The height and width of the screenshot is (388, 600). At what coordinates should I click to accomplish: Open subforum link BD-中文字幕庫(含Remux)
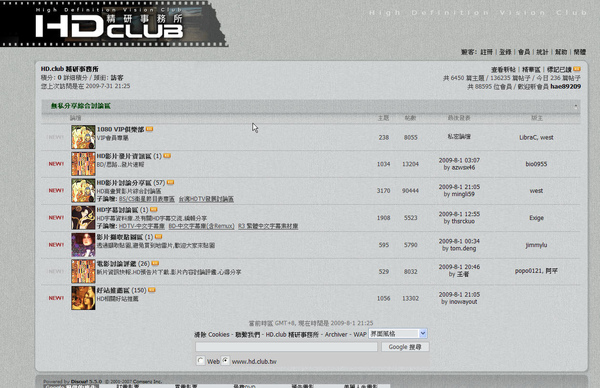point(201,226)
